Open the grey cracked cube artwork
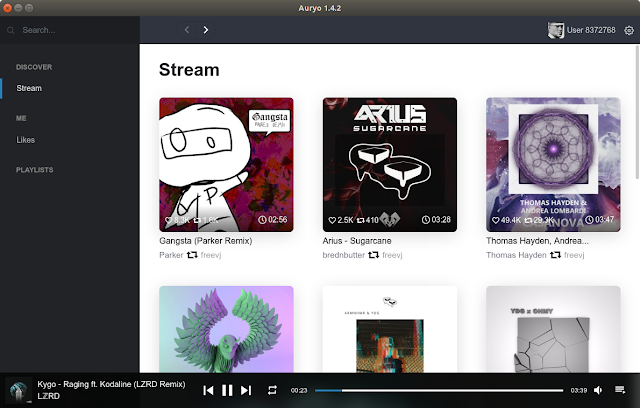 pos(553,329)
